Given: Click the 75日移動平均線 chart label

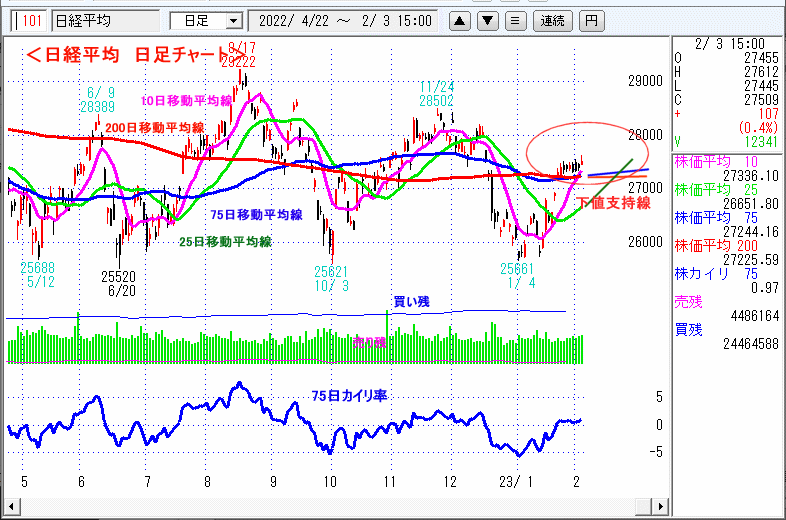Looking at the screenshot, I should click(x=256, y=215).
